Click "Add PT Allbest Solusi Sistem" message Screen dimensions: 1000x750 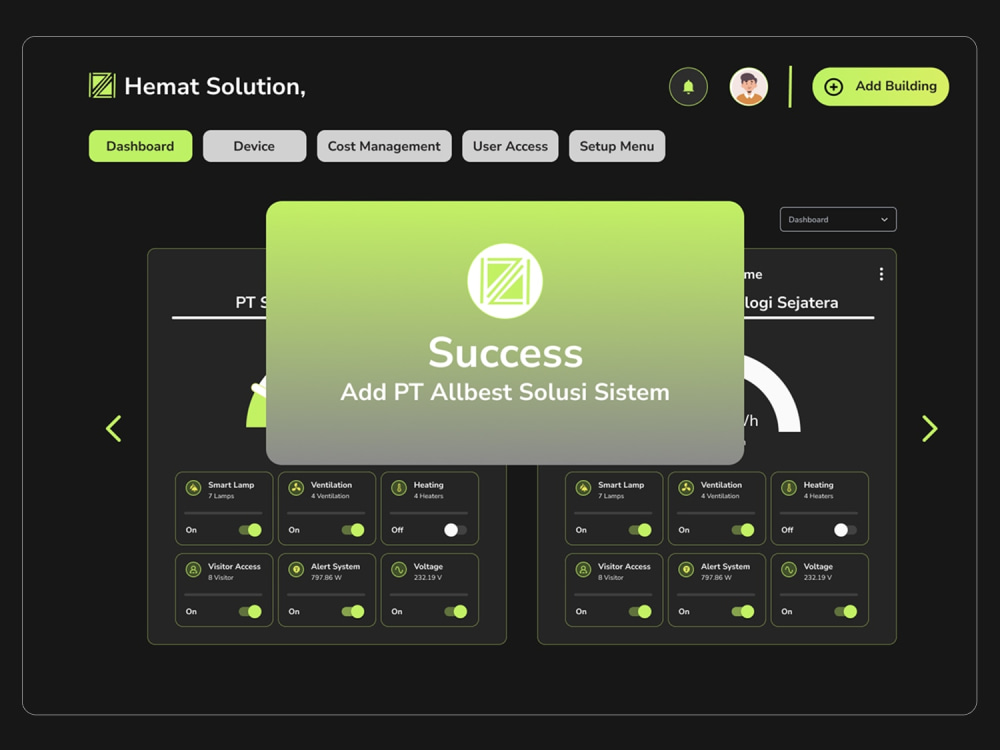pos(505,392)
